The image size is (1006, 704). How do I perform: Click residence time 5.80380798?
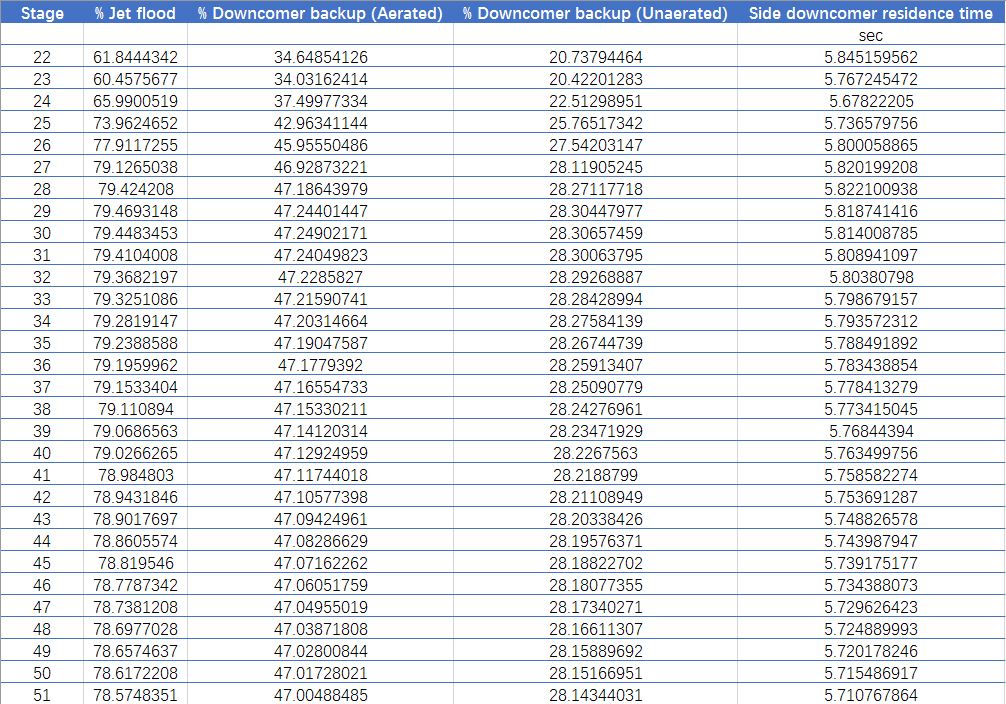pos(871,277)
